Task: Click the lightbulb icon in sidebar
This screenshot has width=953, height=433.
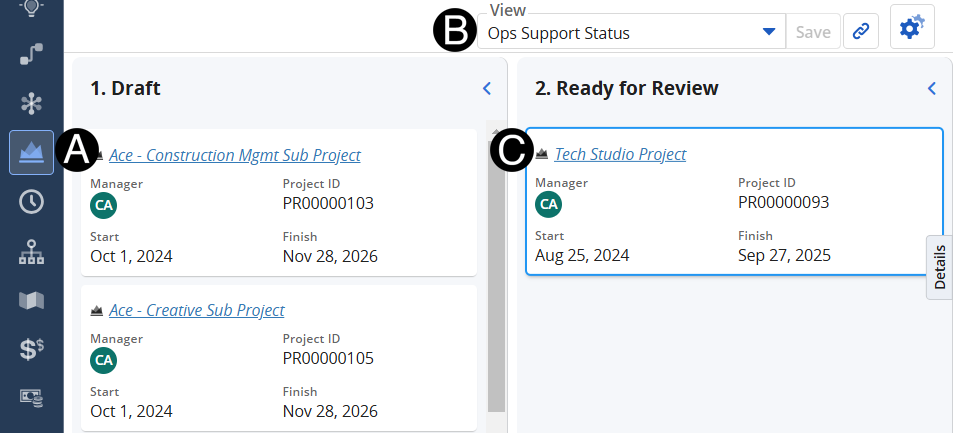Action: click(31, 8)
